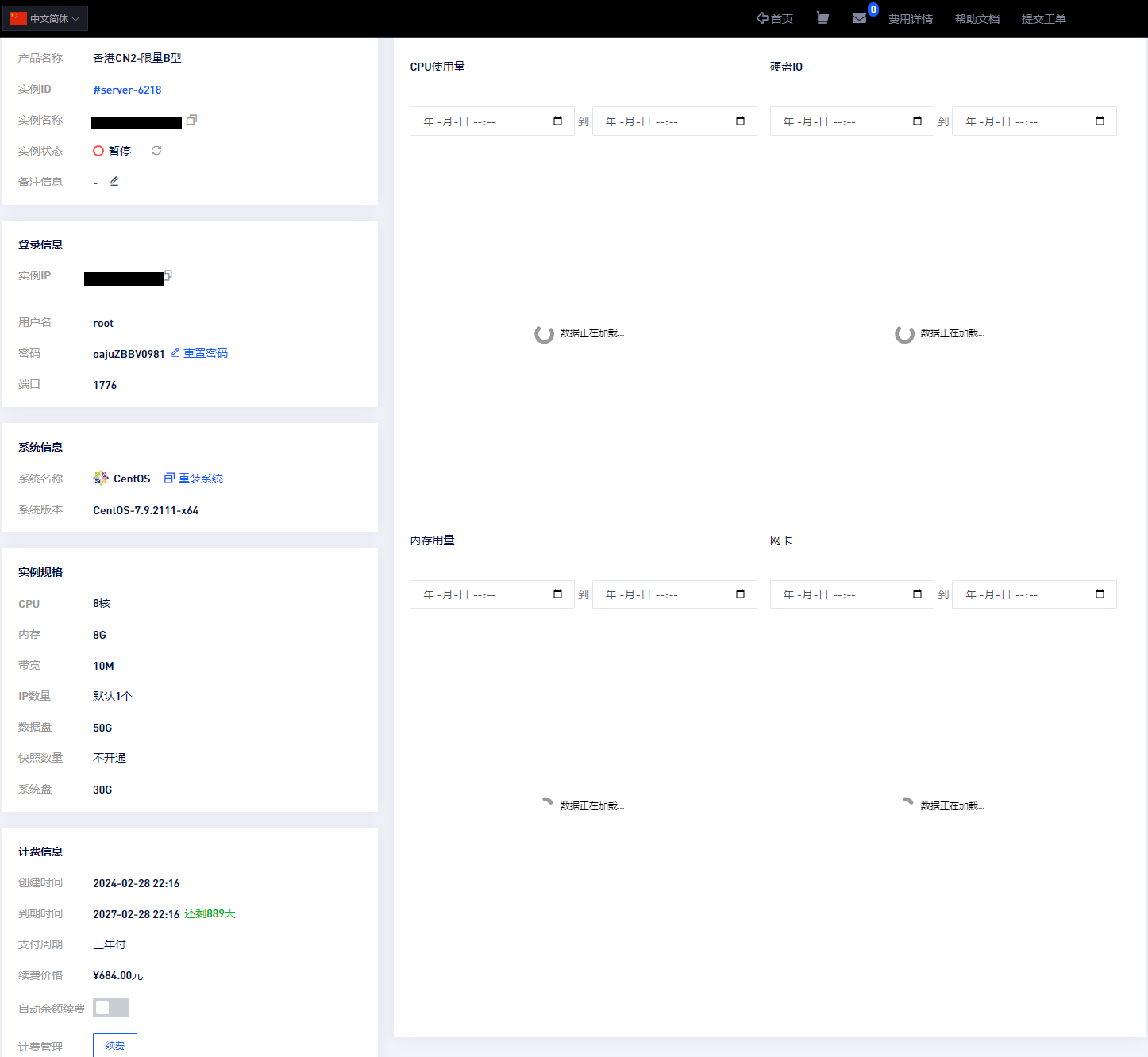Screen dimensions: 1148x1057
Task: Open calendar picker for 硬盘IO start date
Action: click(917, 121)
